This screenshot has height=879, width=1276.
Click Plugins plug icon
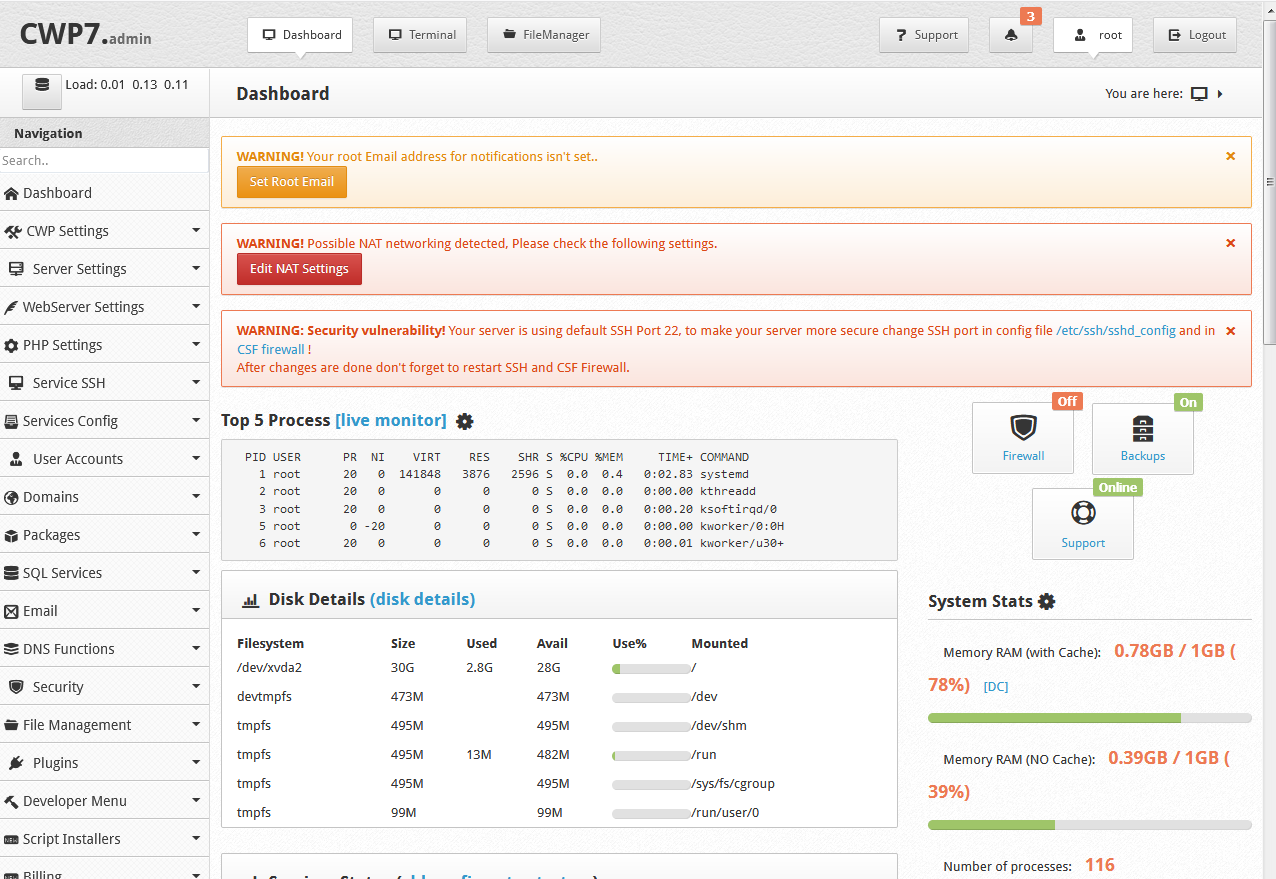16,763
